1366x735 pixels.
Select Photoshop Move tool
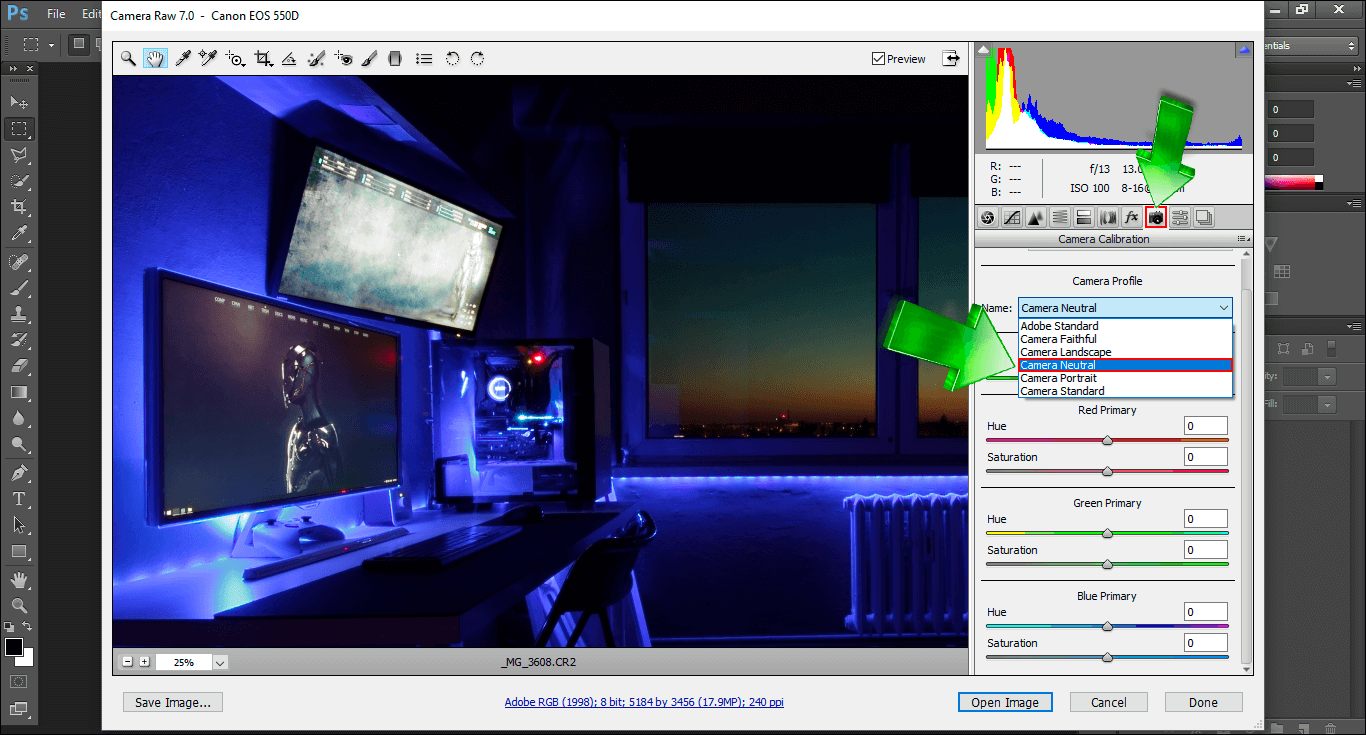(x=18, y=102)
